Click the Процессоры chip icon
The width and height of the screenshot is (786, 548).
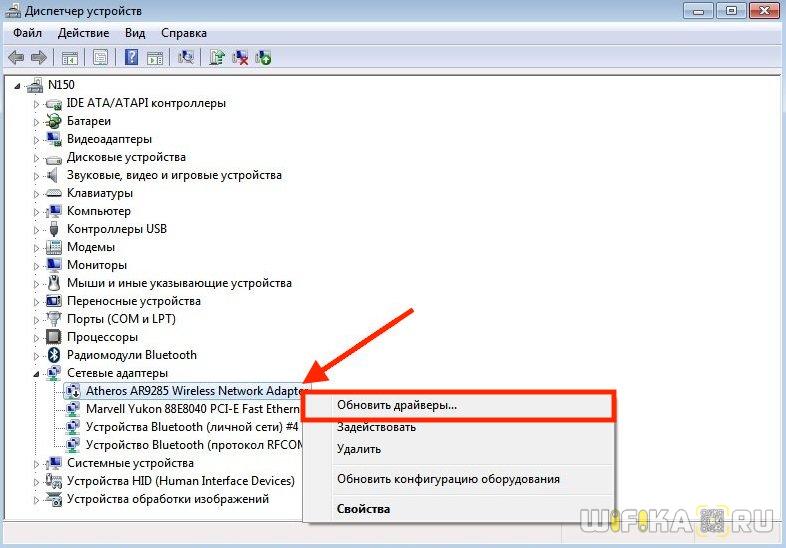pyautogui.click(x=53, y=337)
